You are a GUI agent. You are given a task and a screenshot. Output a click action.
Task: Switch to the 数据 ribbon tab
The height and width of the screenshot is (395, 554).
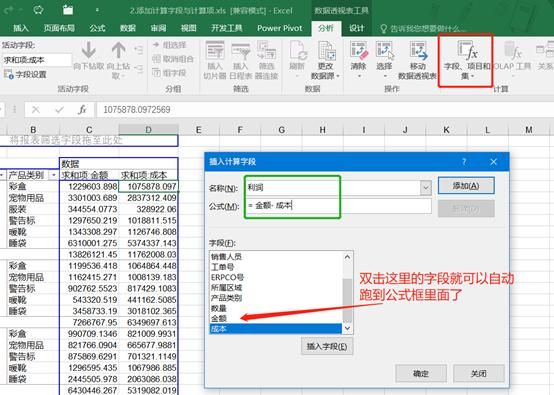pyautogui.click(x=128, y=28)
